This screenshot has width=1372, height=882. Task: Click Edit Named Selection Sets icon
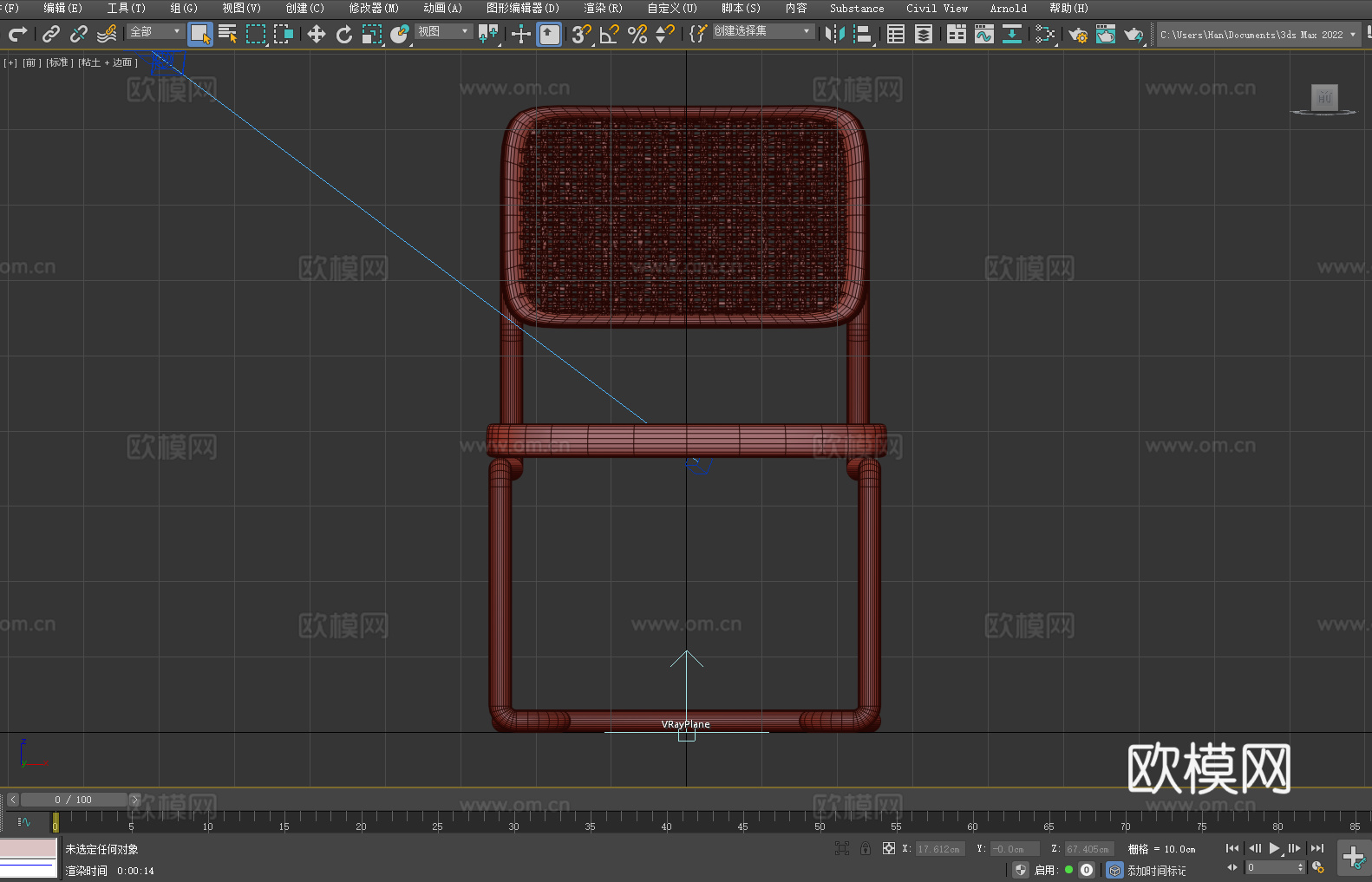point(698,34)
